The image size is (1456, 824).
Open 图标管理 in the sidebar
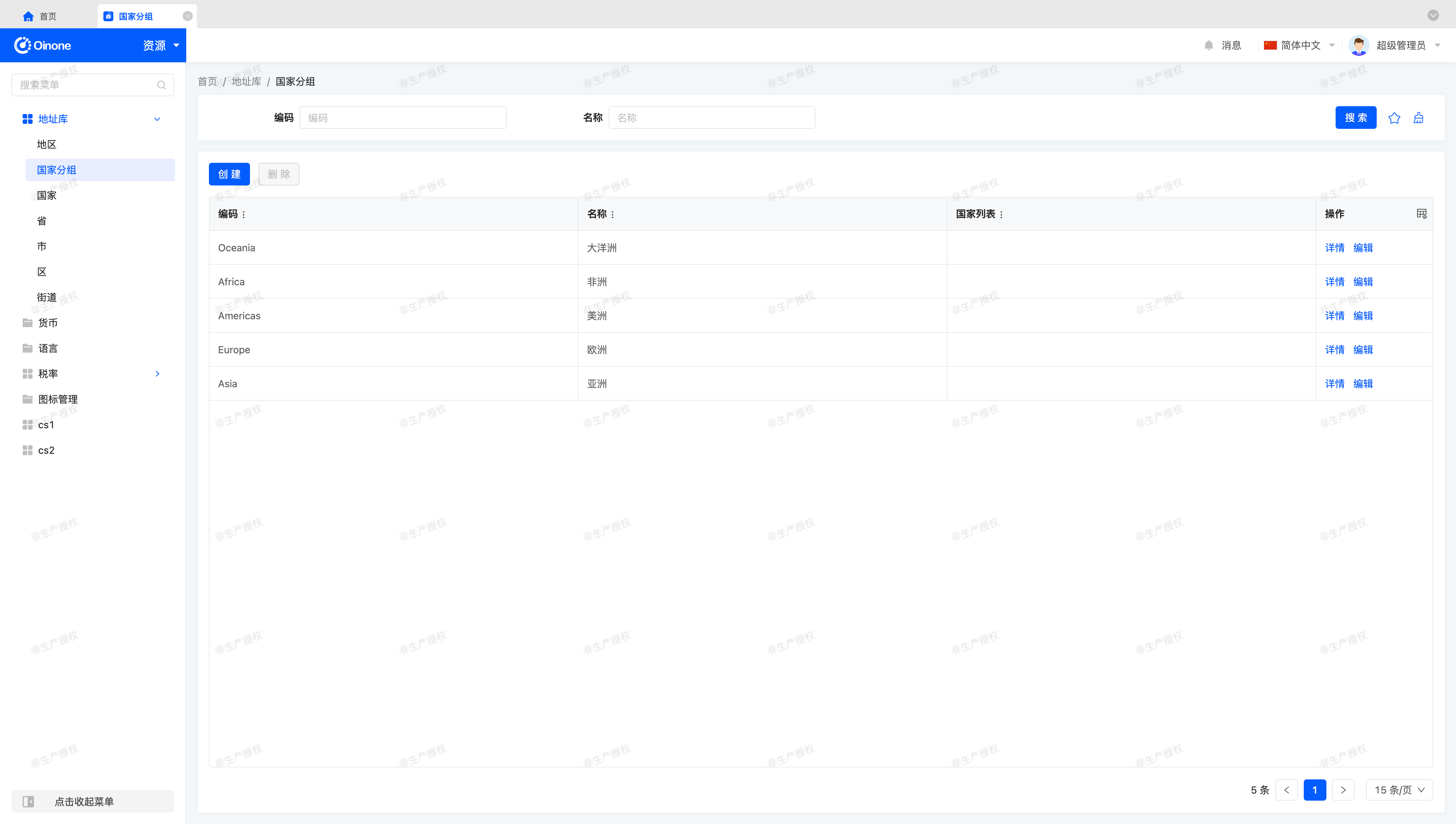[58, 399]
